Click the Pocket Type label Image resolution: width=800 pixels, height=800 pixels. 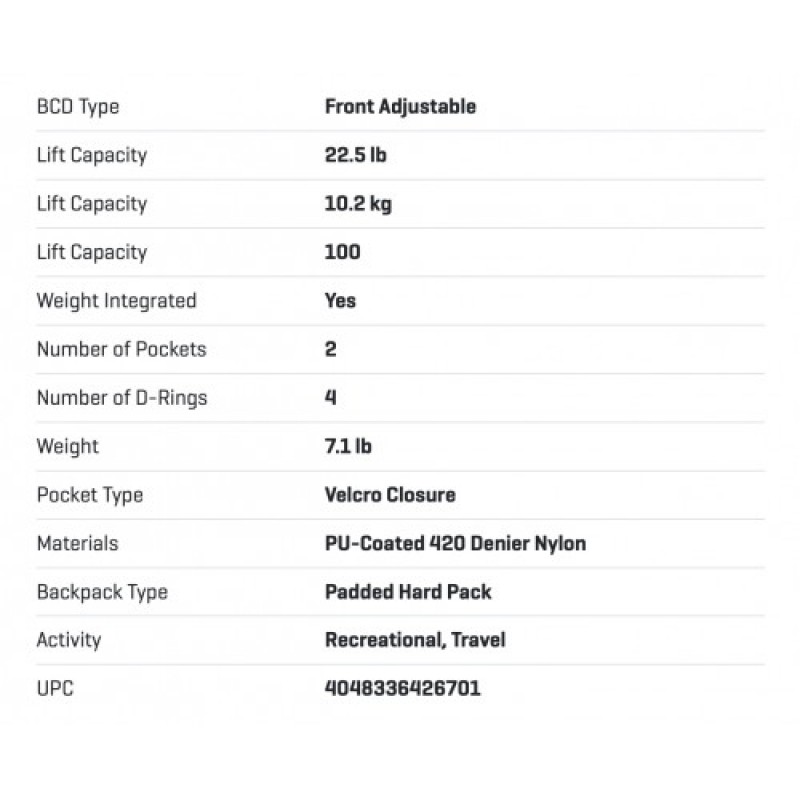coord(90,495)
